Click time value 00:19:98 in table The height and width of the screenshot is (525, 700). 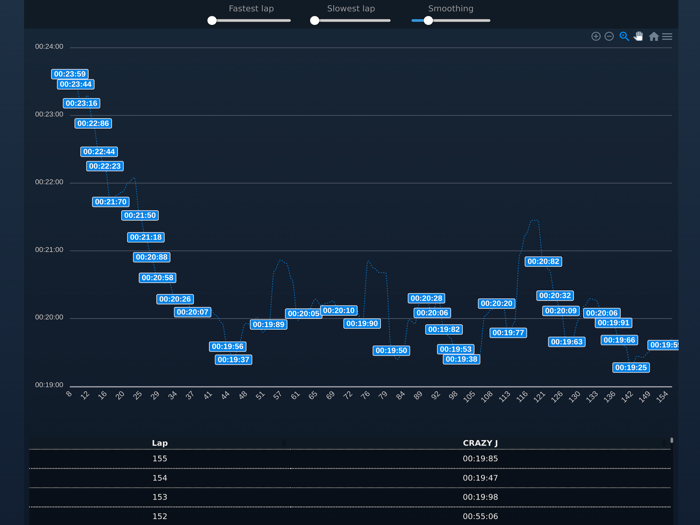point(480,497)
